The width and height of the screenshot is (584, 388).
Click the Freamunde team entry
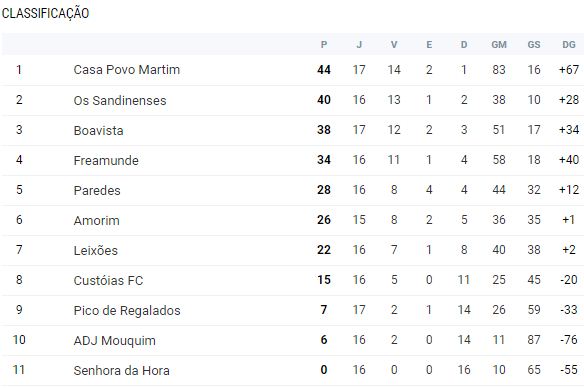[106, 160]
